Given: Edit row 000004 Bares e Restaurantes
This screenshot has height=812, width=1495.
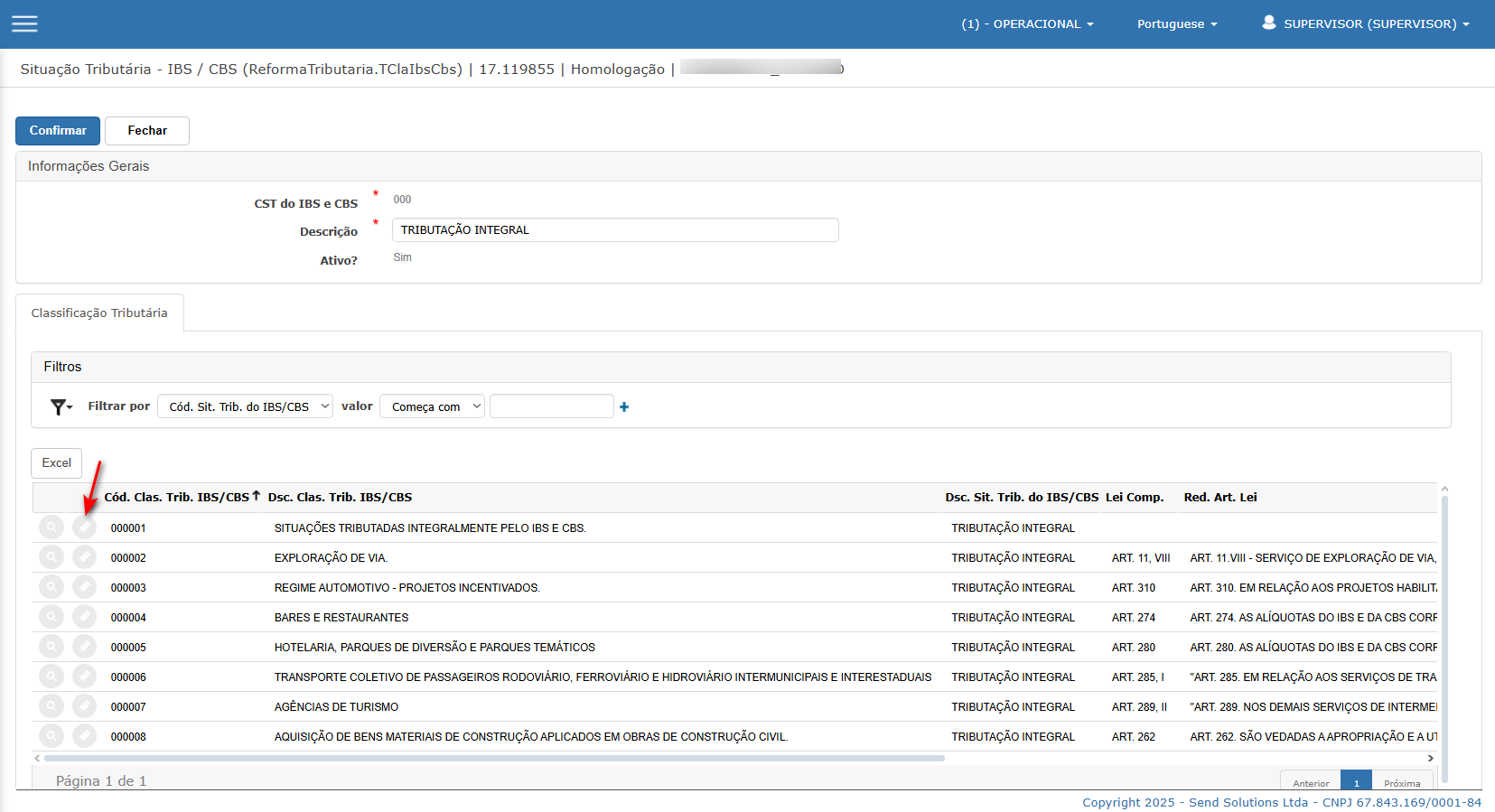Looking at the screenshot, I should point(84,617).
